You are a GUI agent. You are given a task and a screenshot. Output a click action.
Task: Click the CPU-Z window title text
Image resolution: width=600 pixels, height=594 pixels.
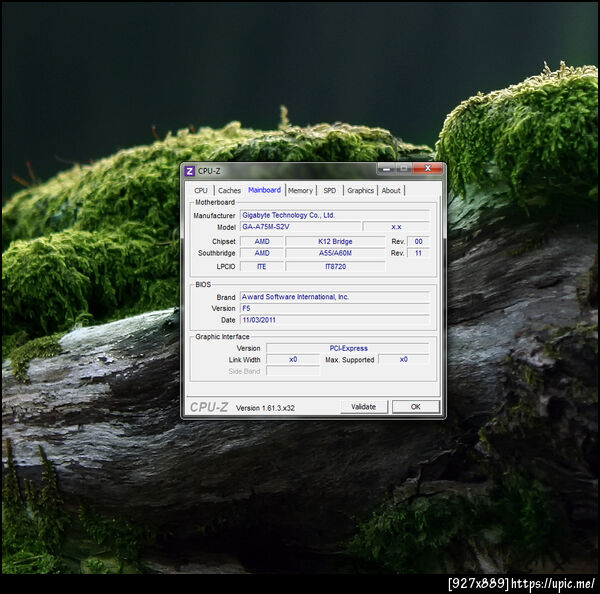coord(209,171)
